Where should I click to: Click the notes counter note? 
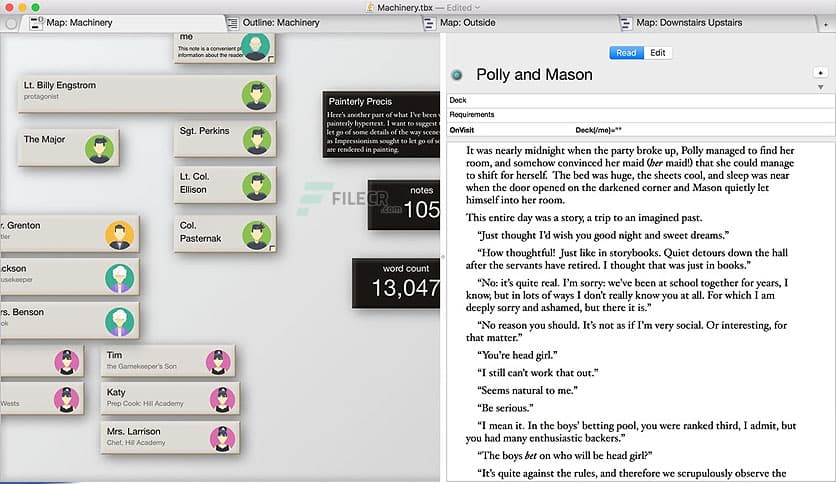click(404, 205)
